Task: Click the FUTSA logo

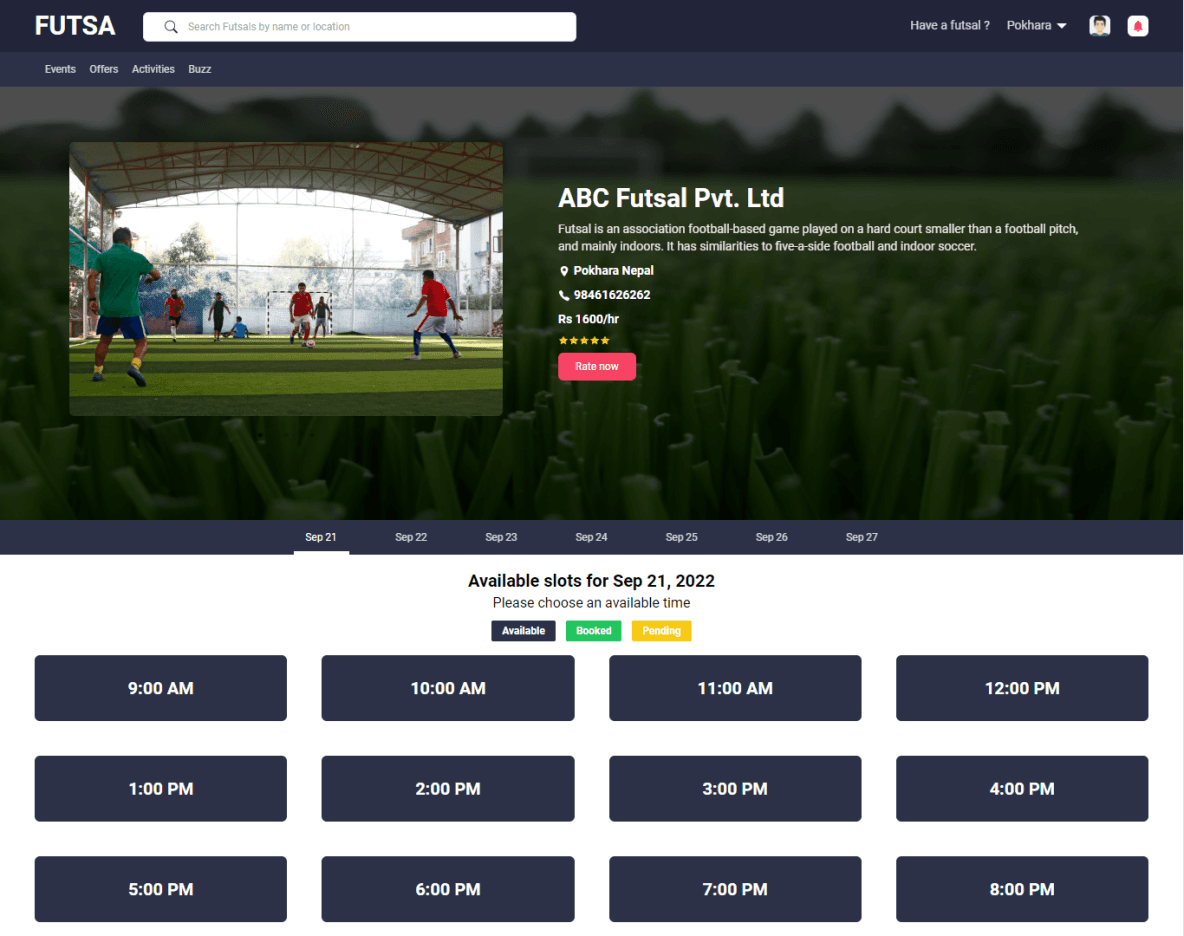Action: pyautogui.click(x=75, y=26)
